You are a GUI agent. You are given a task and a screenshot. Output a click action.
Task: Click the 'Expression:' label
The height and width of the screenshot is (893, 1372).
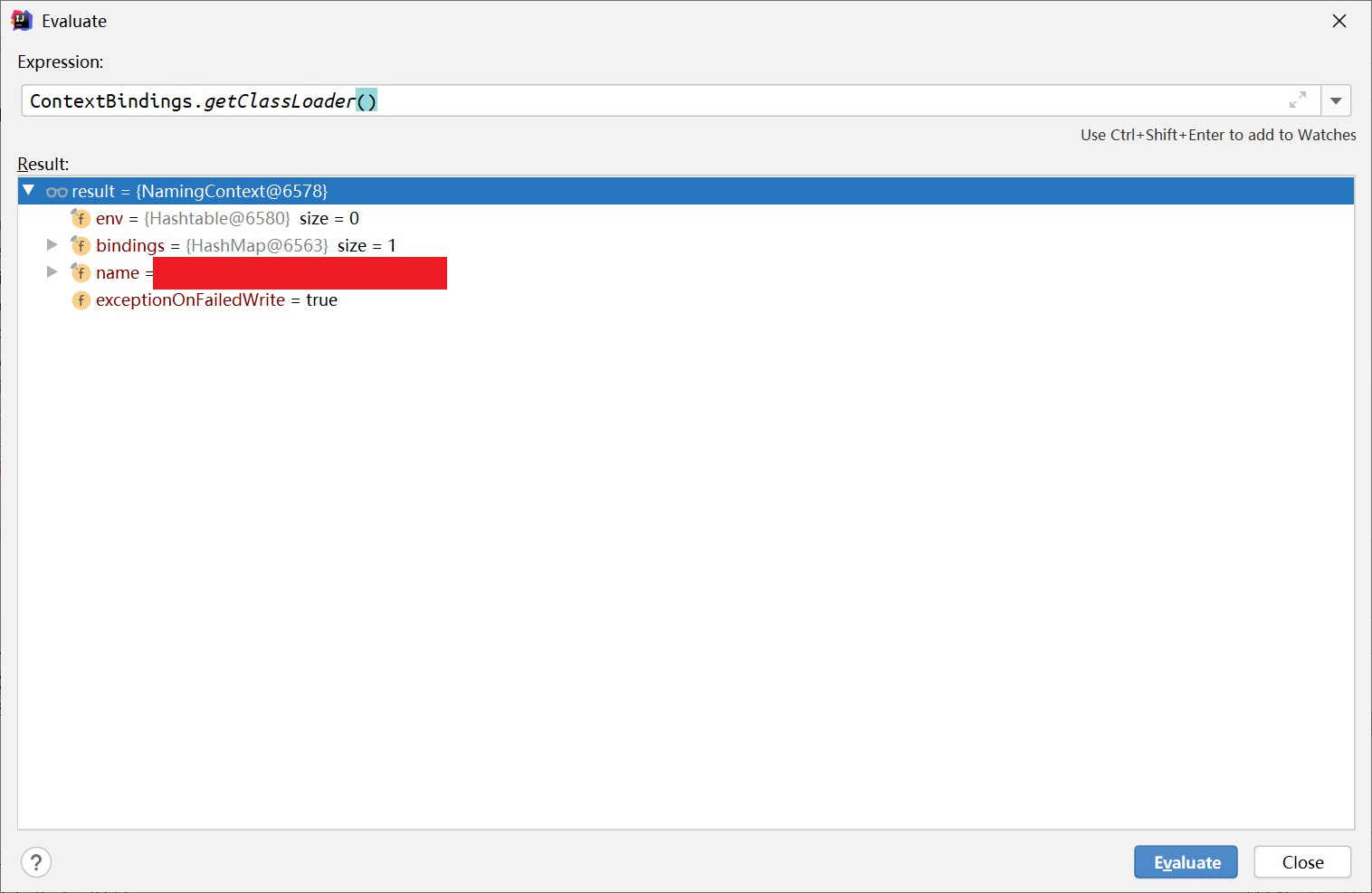[x=61, y=62]
